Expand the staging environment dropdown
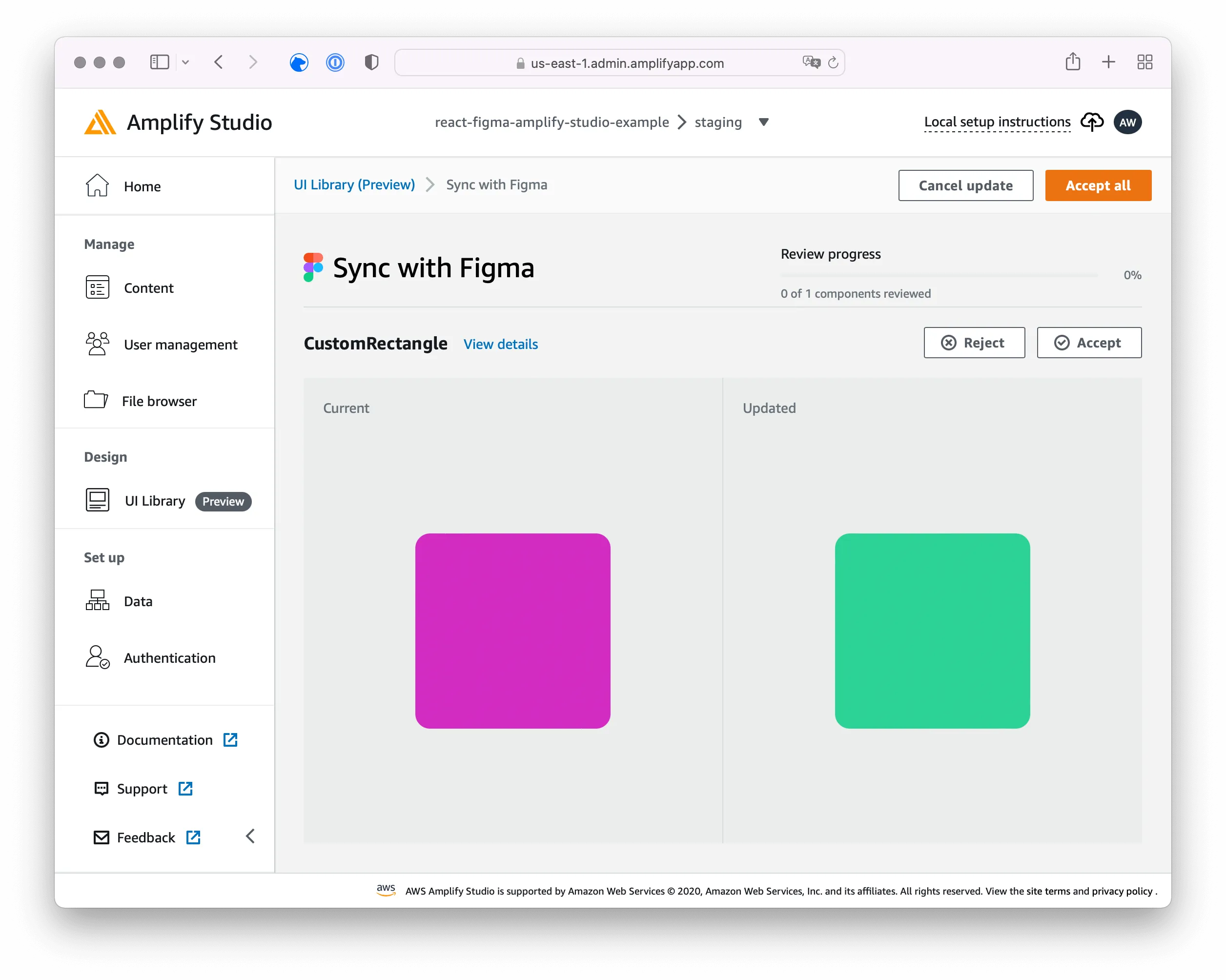 click(764, 122)
